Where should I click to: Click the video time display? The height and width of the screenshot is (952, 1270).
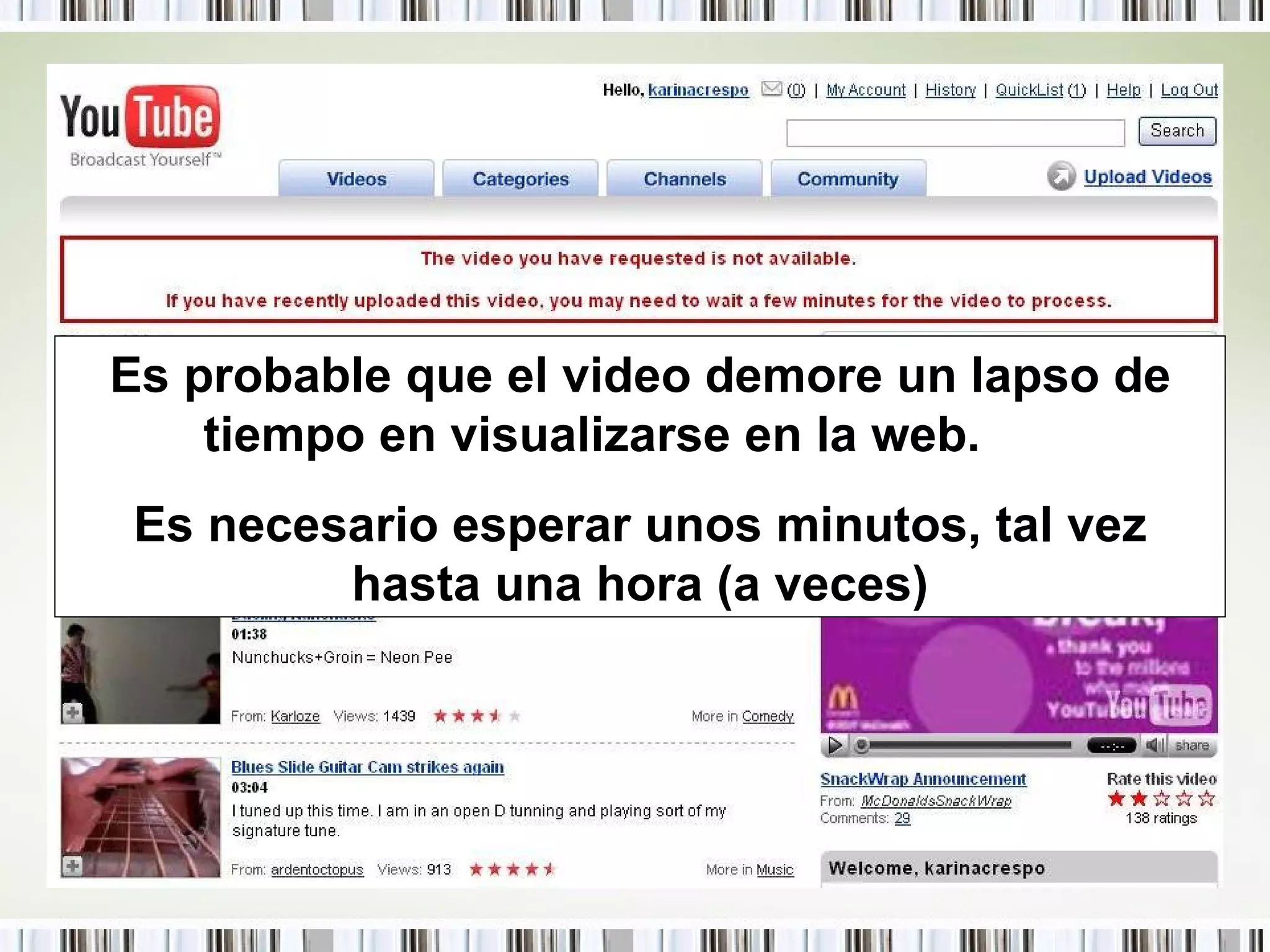(1112, 746)
